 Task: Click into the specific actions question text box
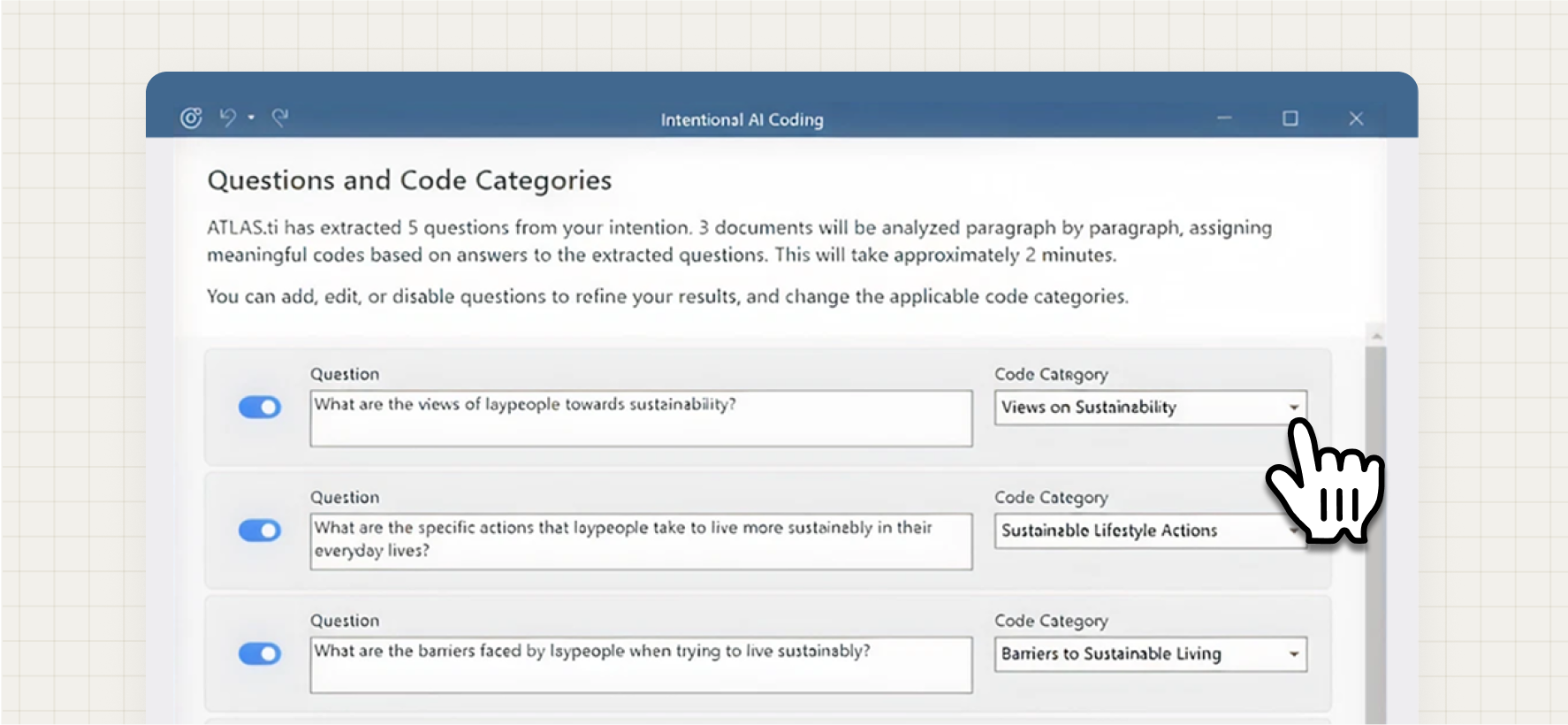point(641,541)
